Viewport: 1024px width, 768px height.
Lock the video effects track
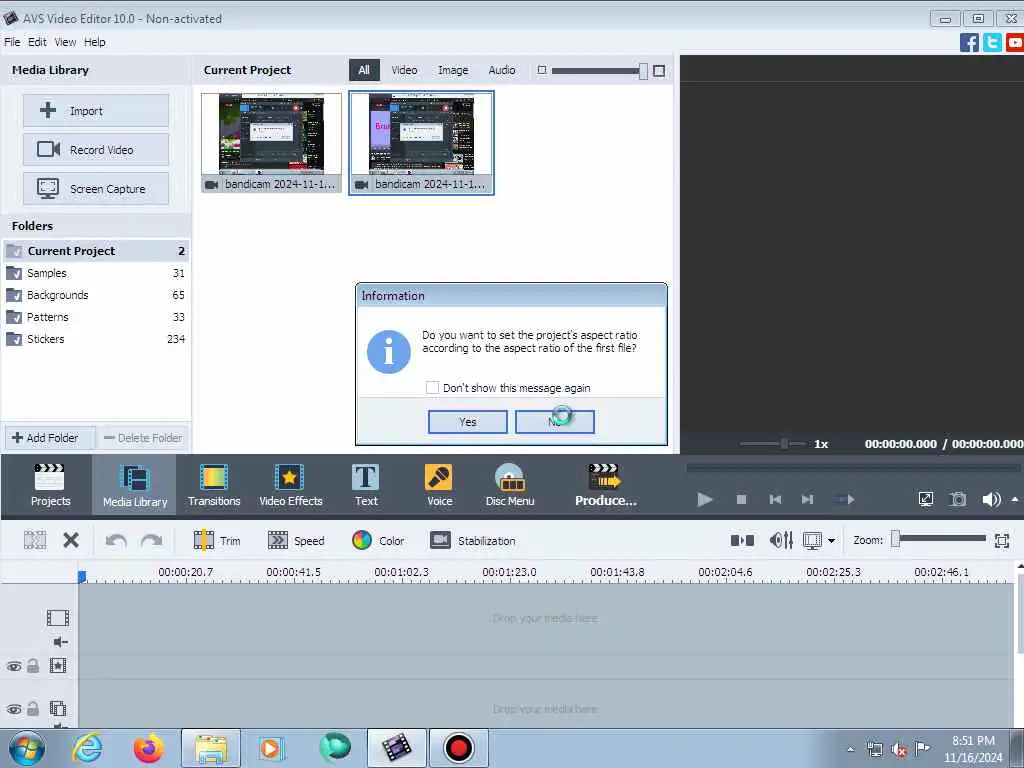point(33,665)
